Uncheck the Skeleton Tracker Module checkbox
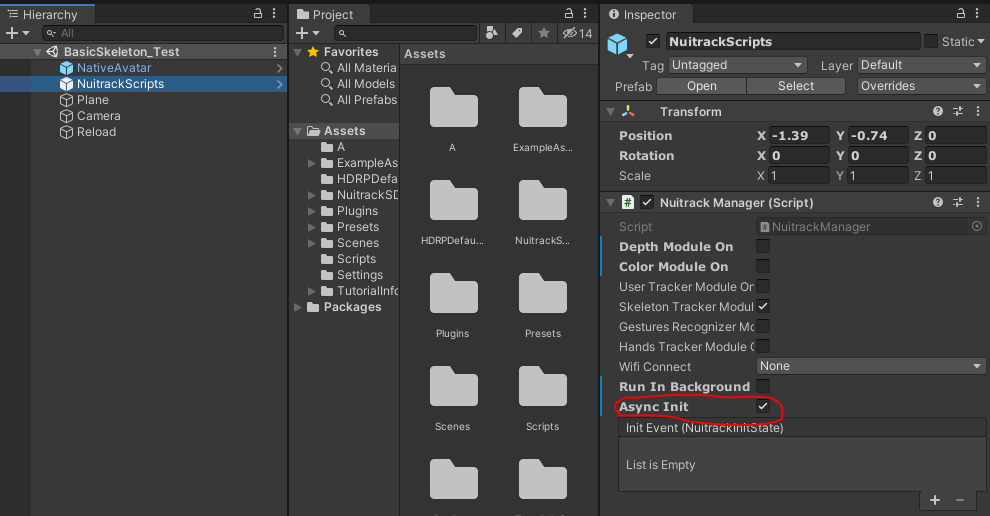The width and height of the screenshot is (990, 516). (x=763, y=306)
